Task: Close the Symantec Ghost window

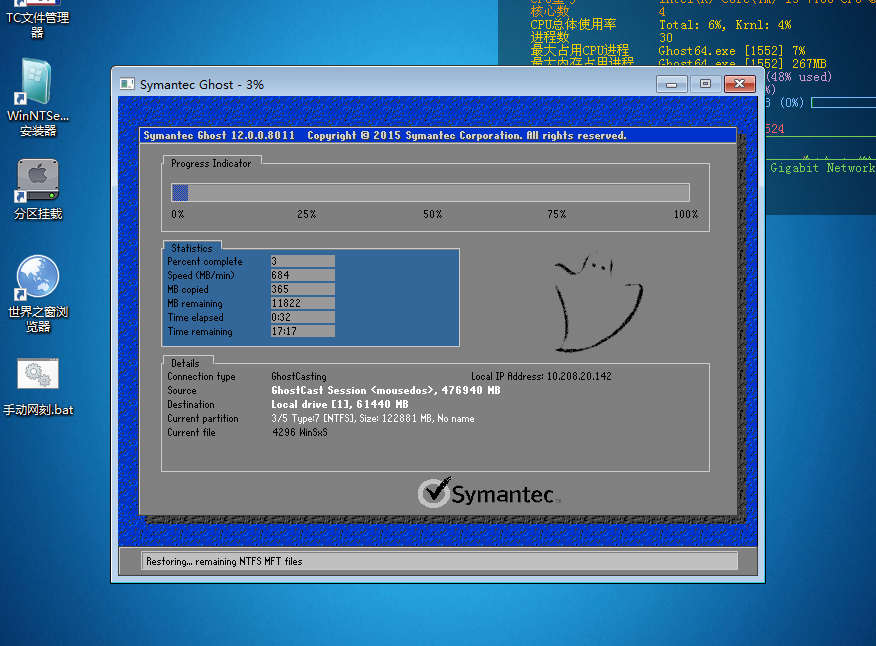Action: tap(739, 84)
